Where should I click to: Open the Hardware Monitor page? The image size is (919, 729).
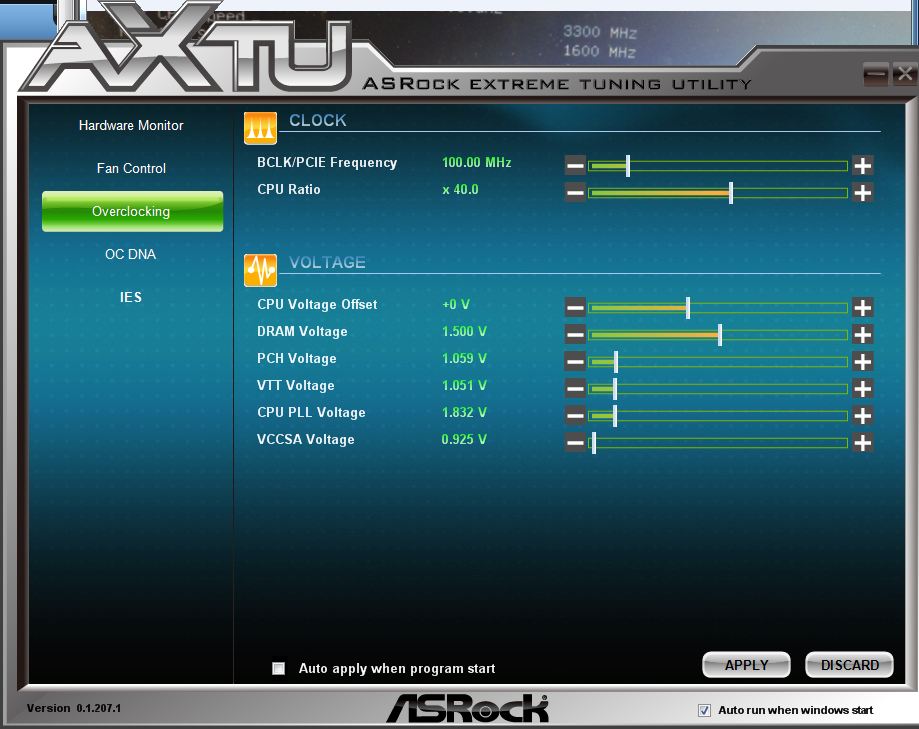pyautogui.click(x=131, y=125)
